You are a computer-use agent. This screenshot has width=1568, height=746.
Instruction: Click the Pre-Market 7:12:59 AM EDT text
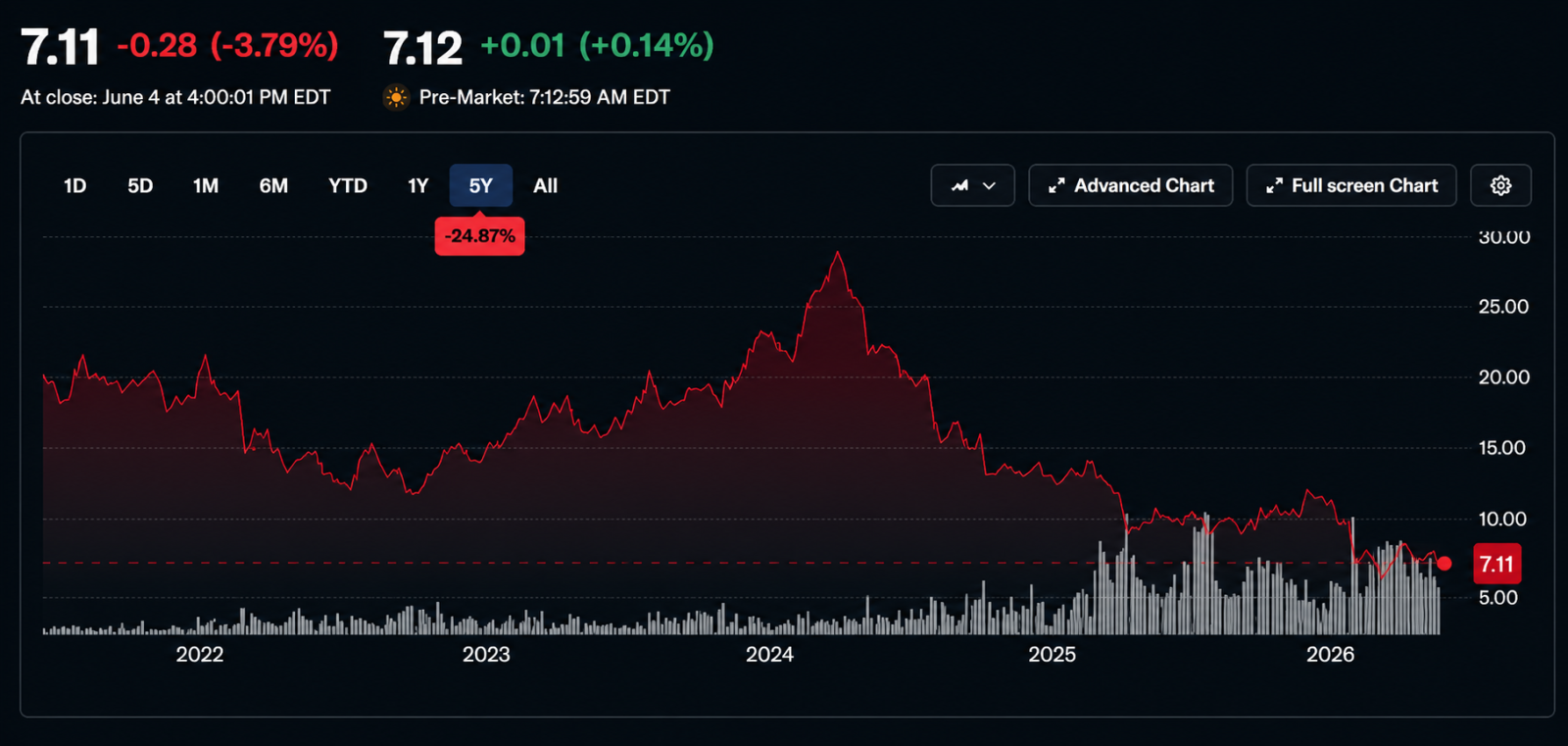pyautogui.click(x=545, y=97)
